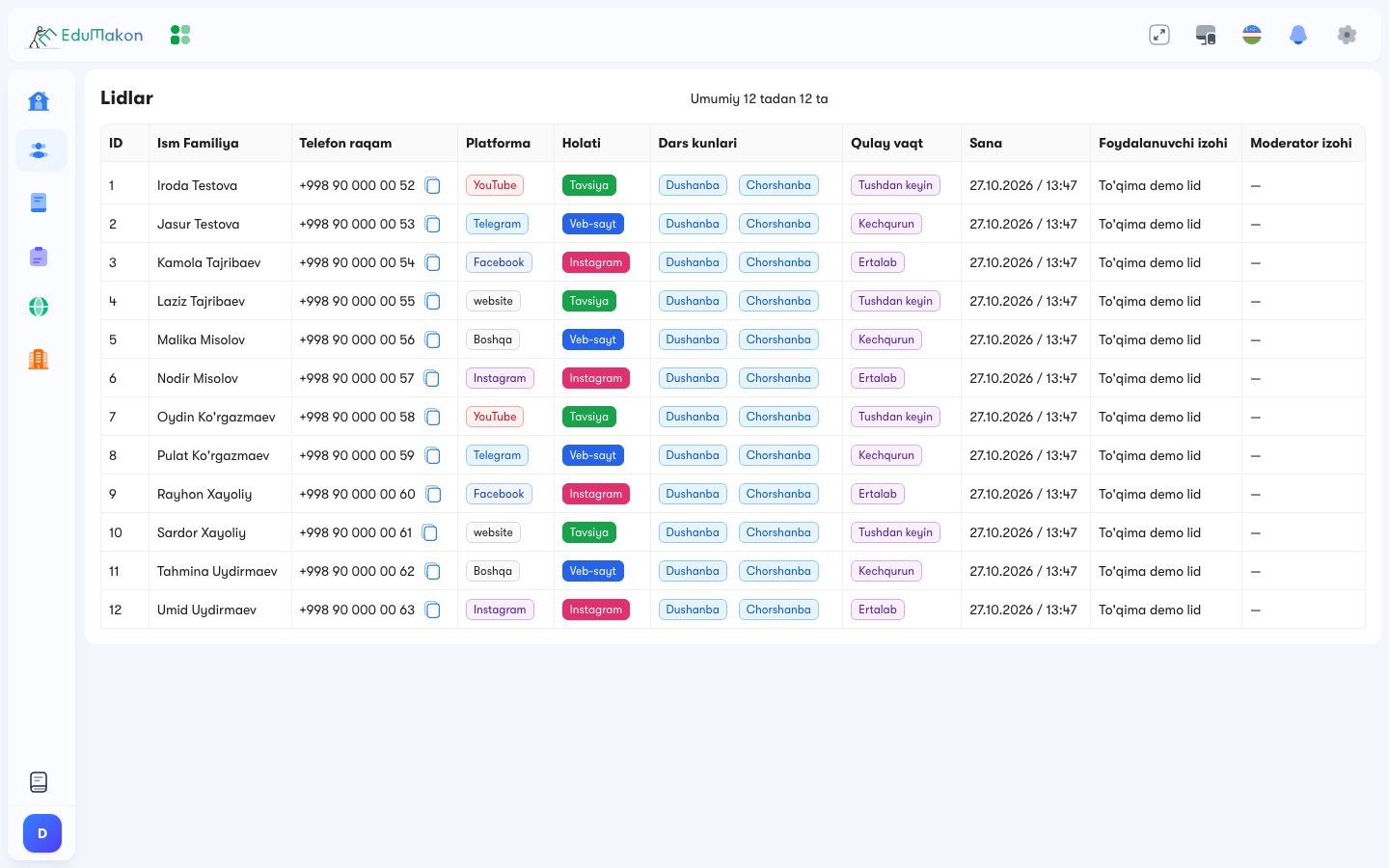Copy Oydin Ko'rgazmaev's phone number
The image size is (1389, 868).
coord(433,418)
